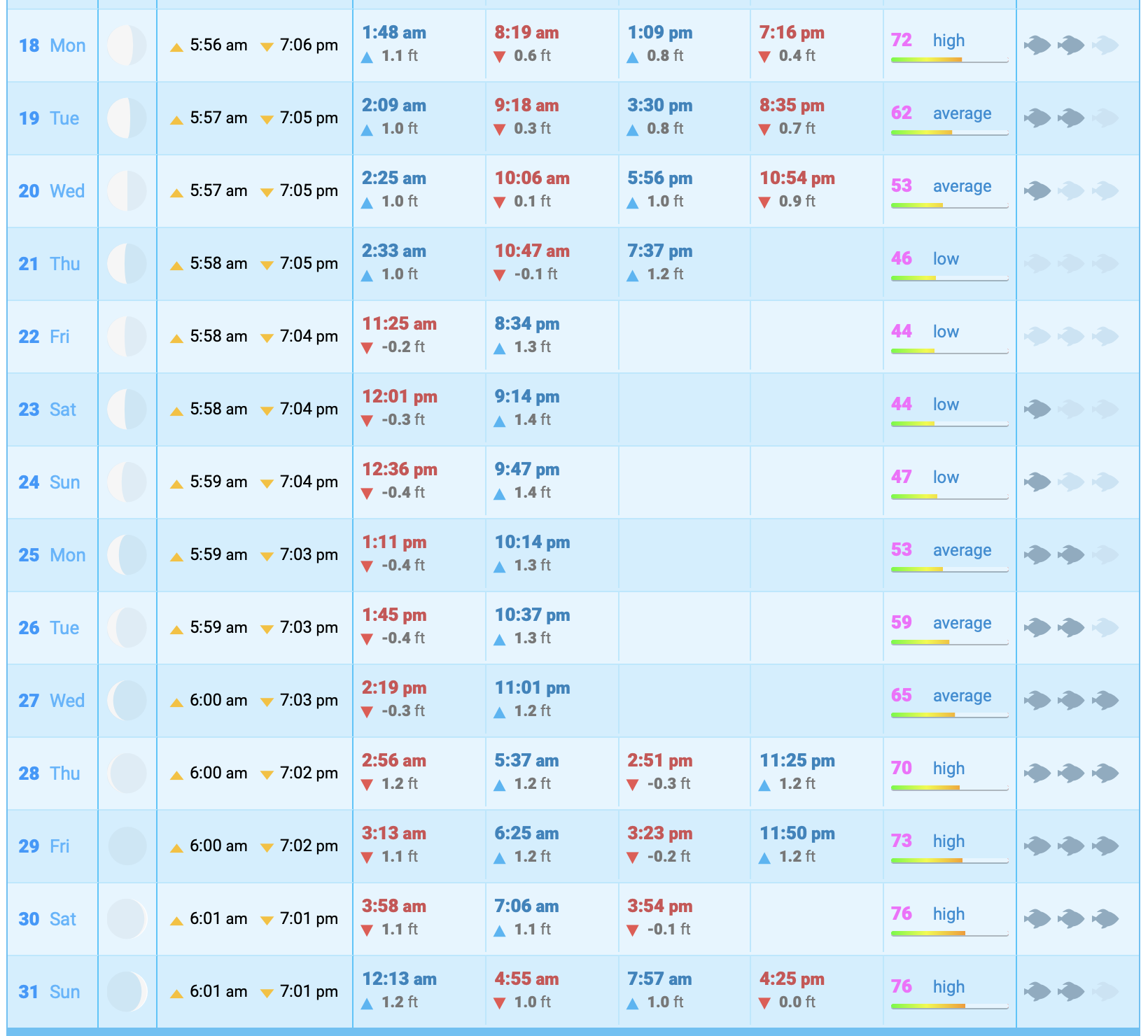Click the sunset arrow icon on Wednesday 20
This screenshot has height=1036, width=1148.
pyautogui.click(x=267, y=192)
